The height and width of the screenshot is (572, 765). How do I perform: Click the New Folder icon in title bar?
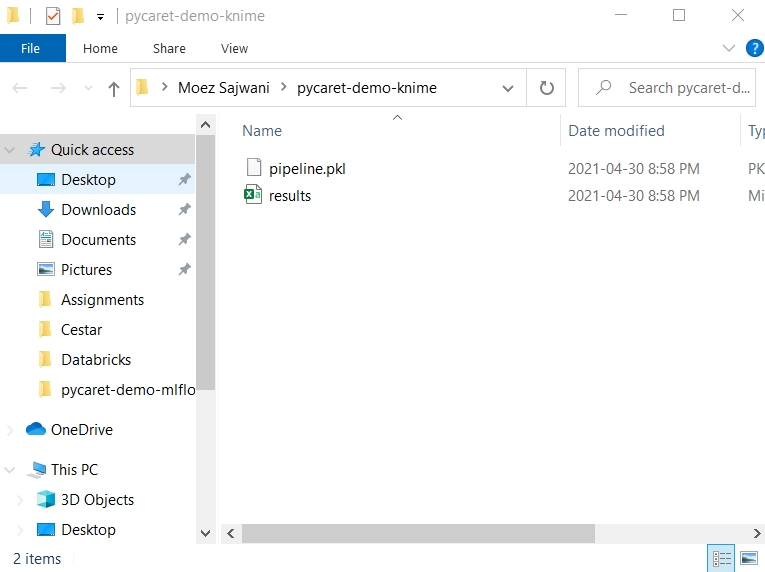click(78, 16)
